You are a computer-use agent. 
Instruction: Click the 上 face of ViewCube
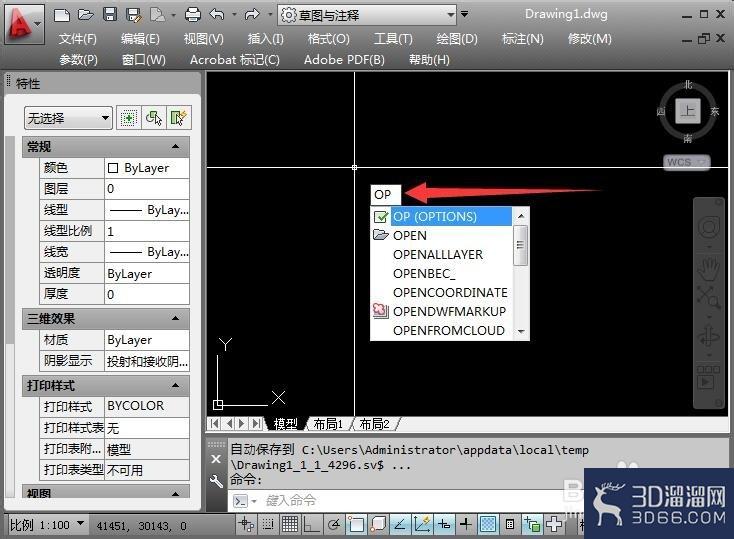coord(688,111)
